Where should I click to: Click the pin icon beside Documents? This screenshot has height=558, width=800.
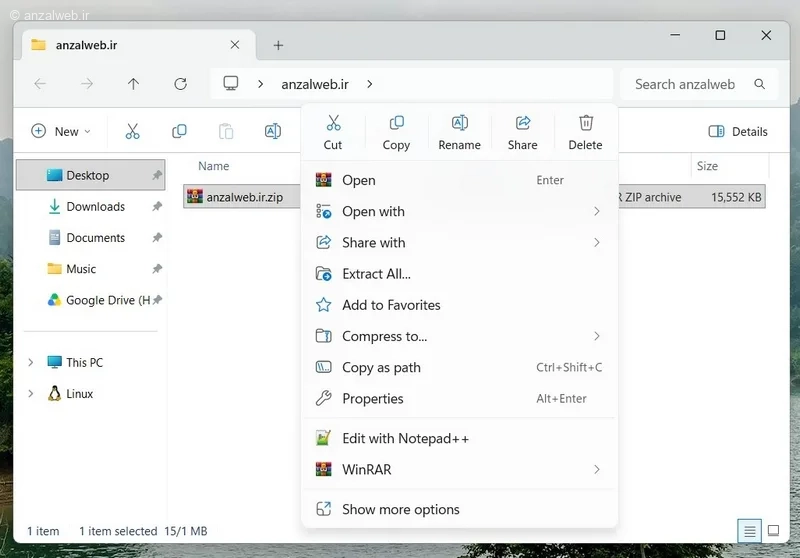[x=157, y=238]
